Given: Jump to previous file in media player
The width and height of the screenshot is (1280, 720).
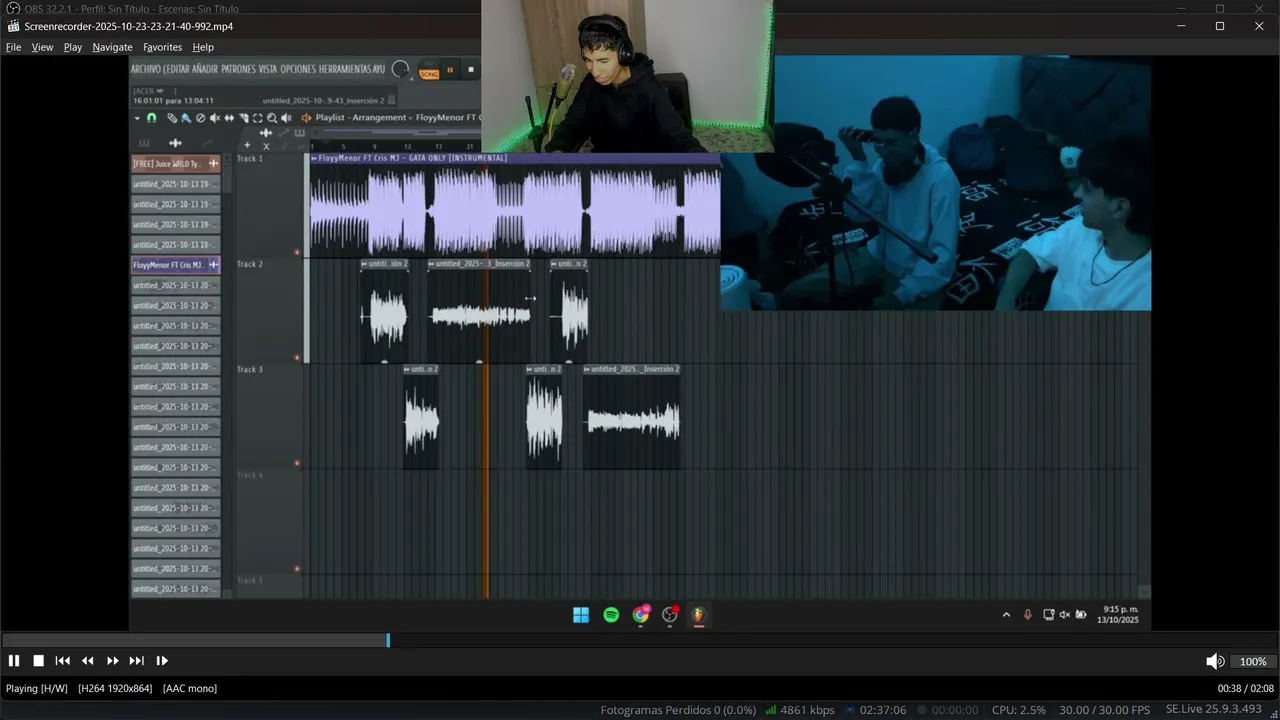Looking at the screenshot, I should tap(62, 661).
